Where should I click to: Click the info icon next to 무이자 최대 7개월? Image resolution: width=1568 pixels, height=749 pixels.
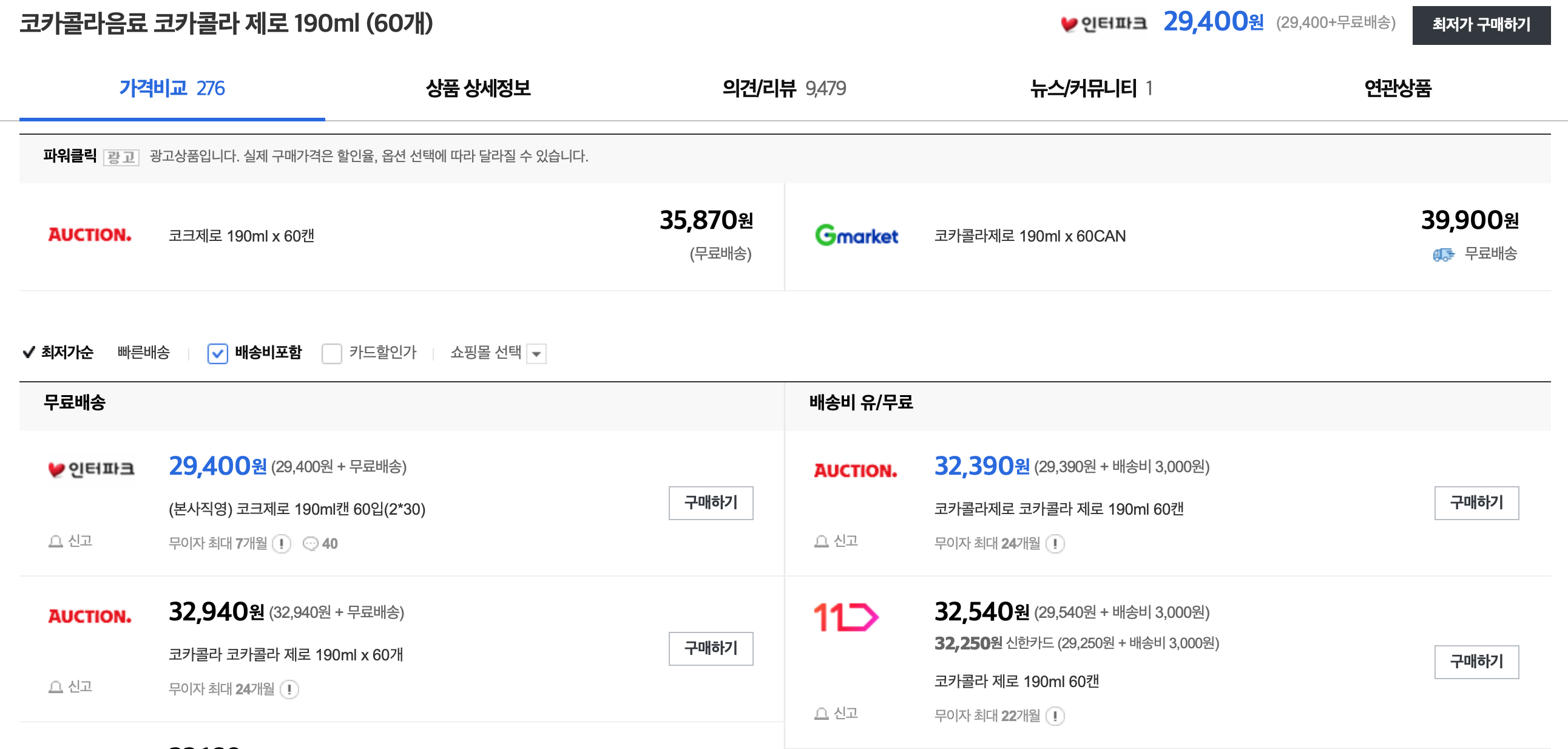tap(281, 543)
